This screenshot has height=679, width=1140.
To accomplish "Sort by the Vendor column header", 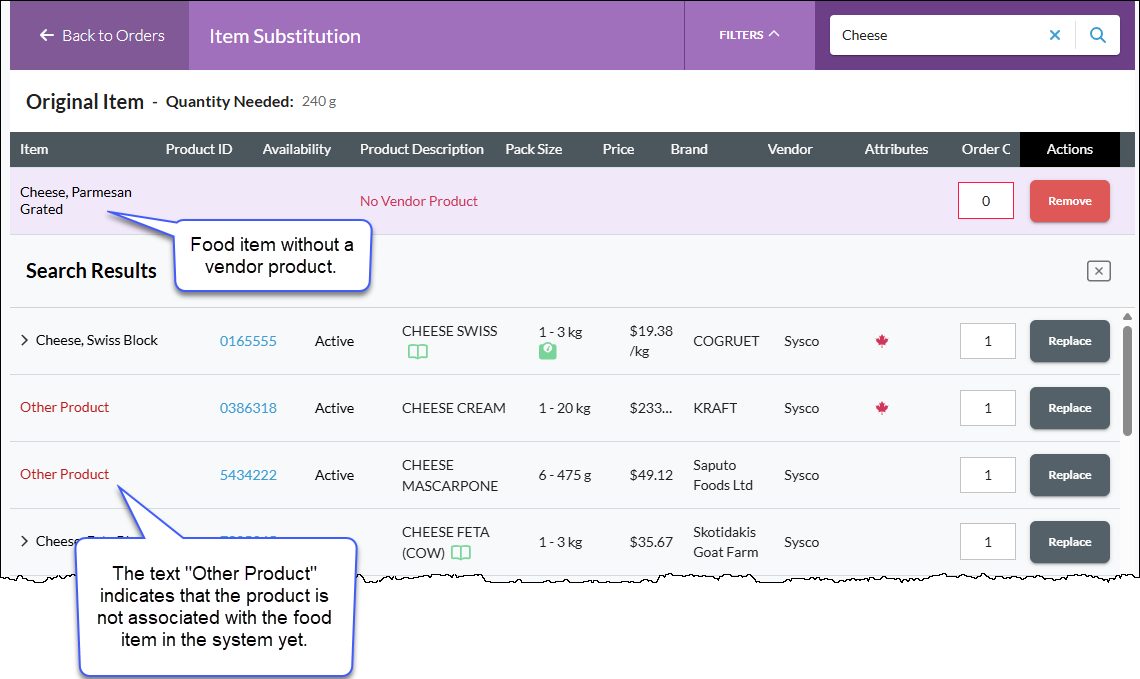I will (x=790, y=149).
